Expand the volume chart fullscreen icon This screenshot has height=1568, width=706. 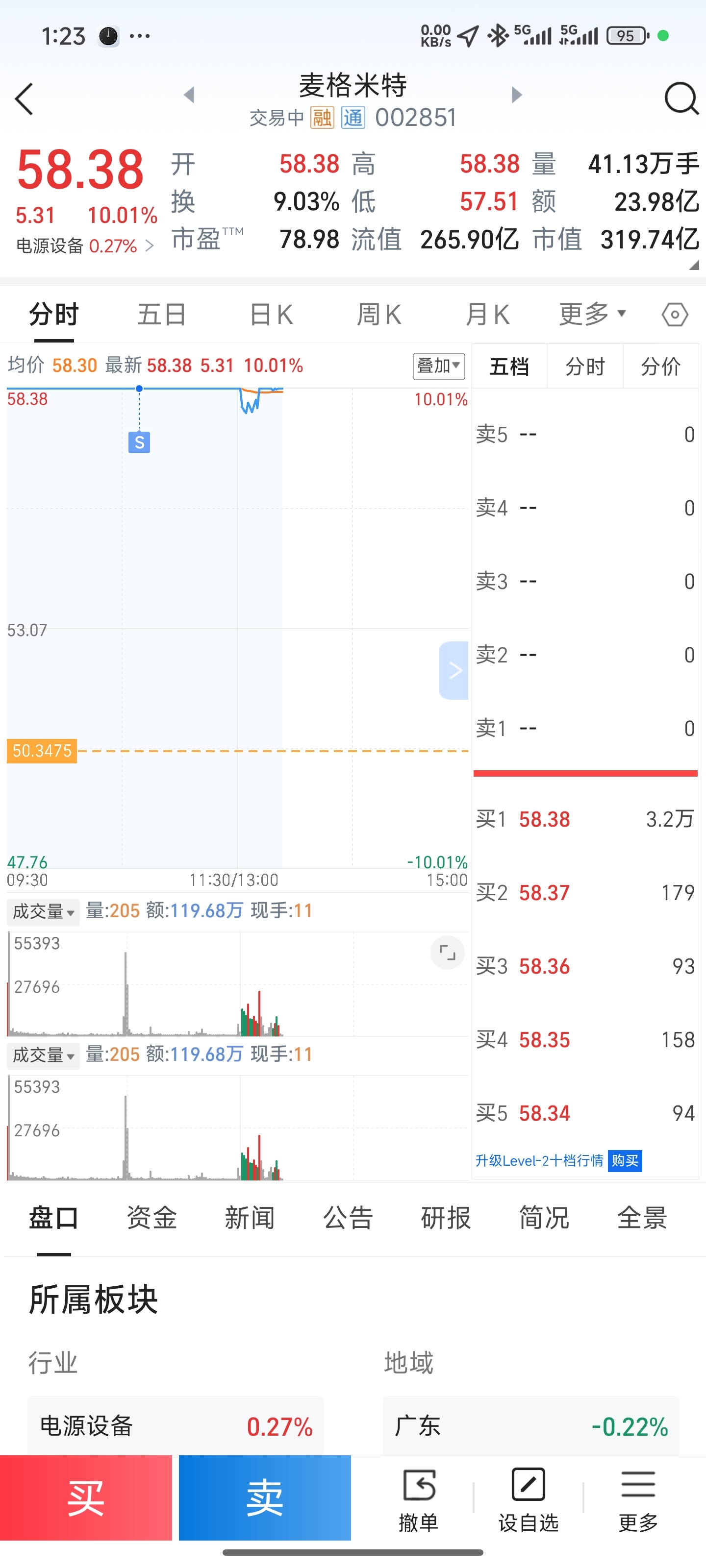(447, 952)
